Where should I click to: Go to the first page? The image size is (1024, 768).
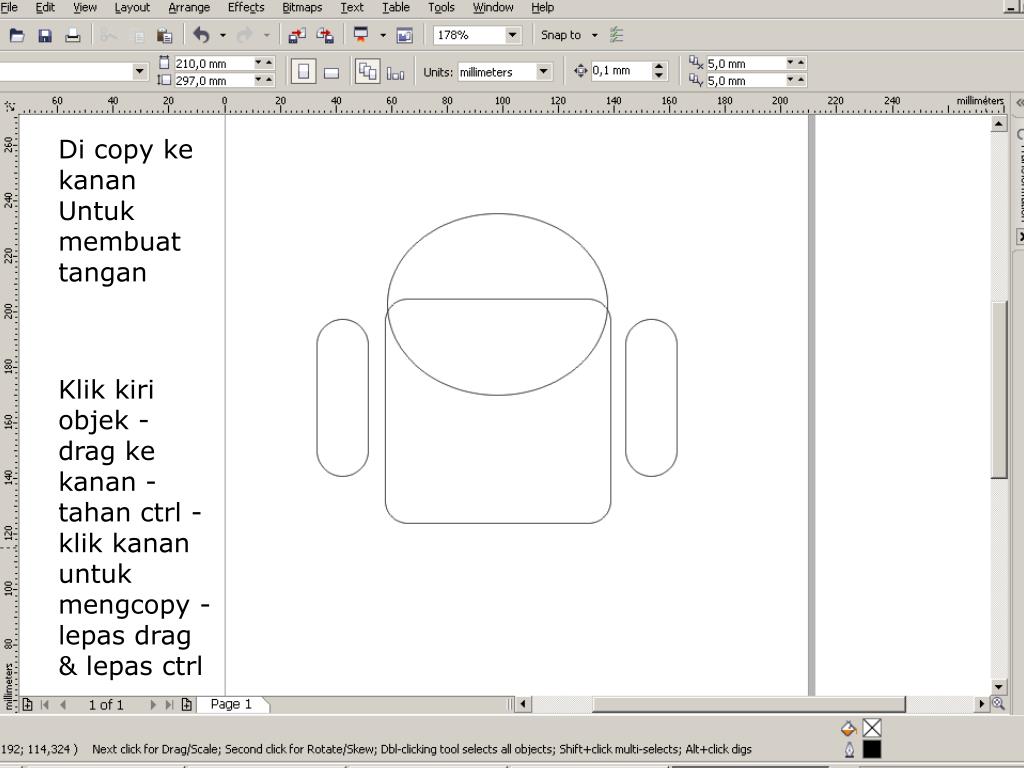point(45,705)
